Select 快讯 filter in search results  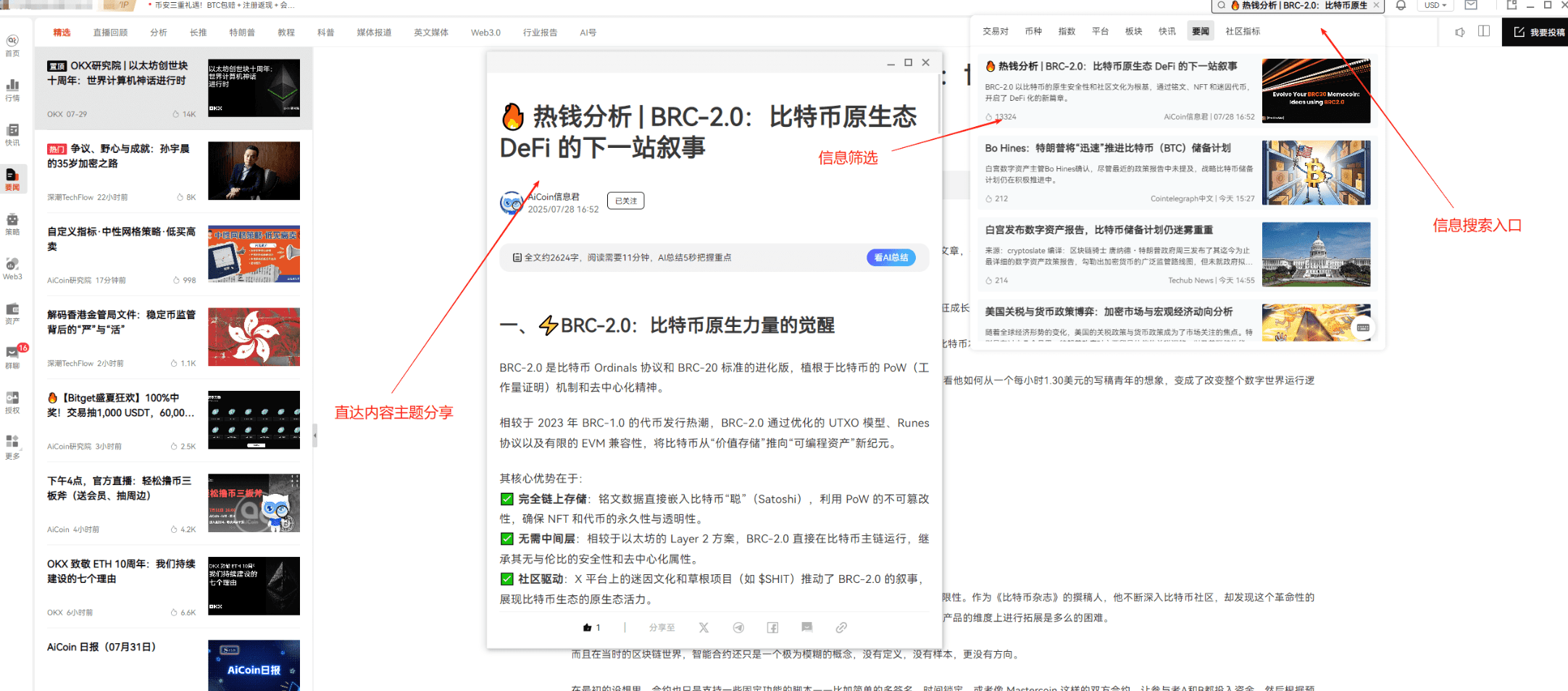(1167, 31)
